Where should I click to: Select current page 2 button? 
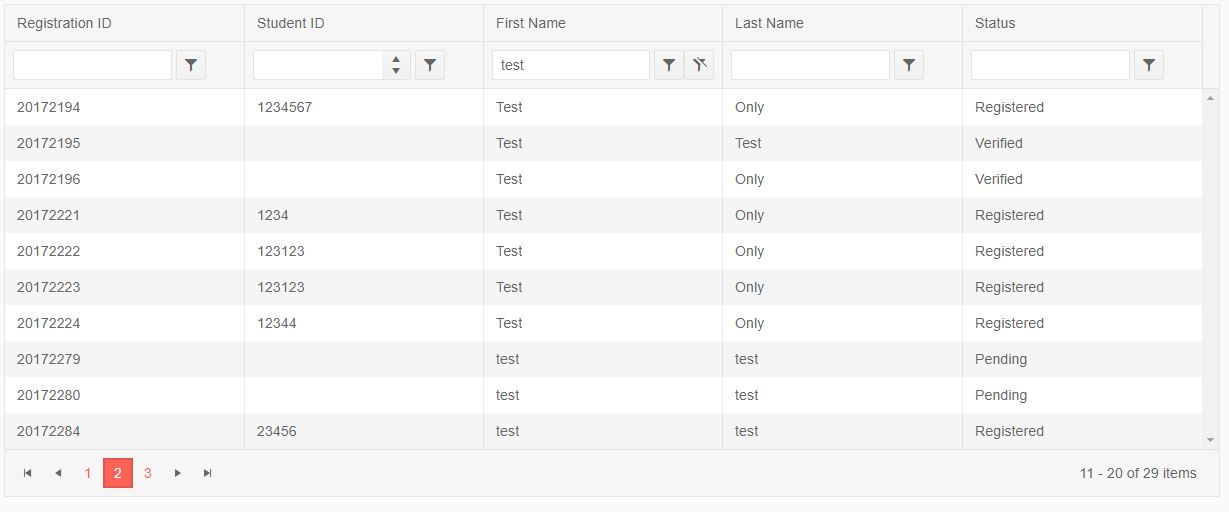point(118,473)
